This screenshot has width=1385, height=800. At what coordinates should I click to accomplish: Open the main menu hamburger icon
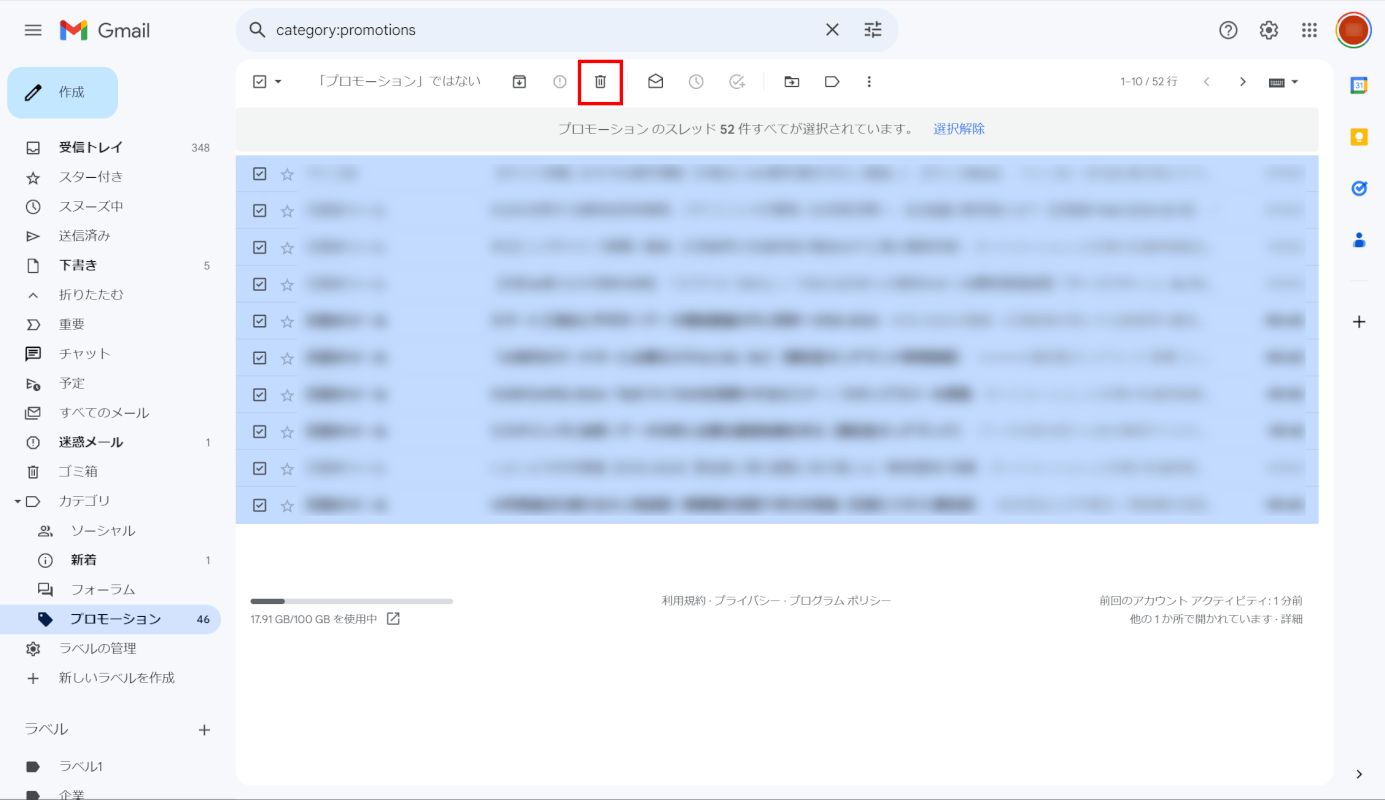tap(33, 30)
